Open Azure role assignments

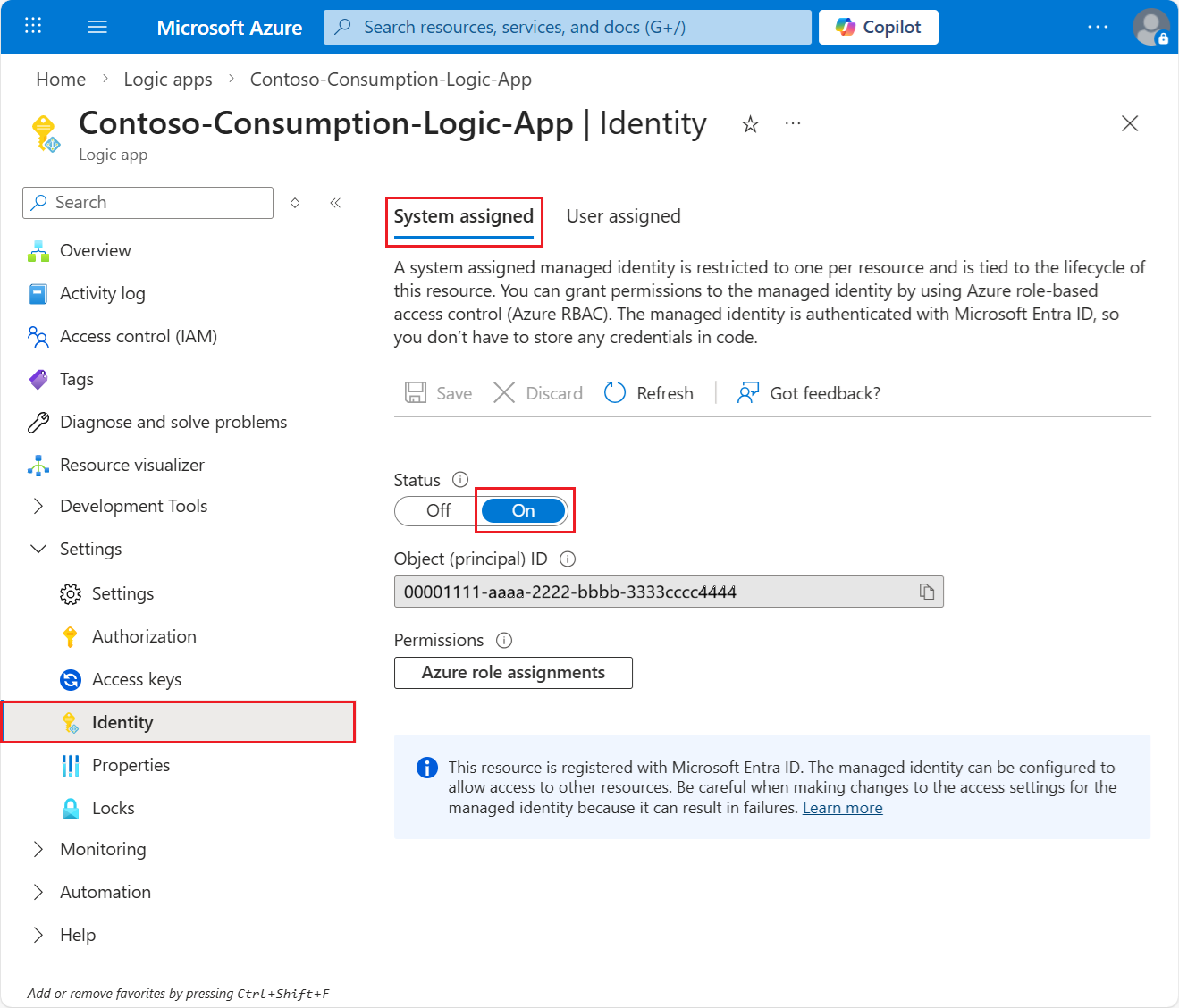click(x=512, y=672)
